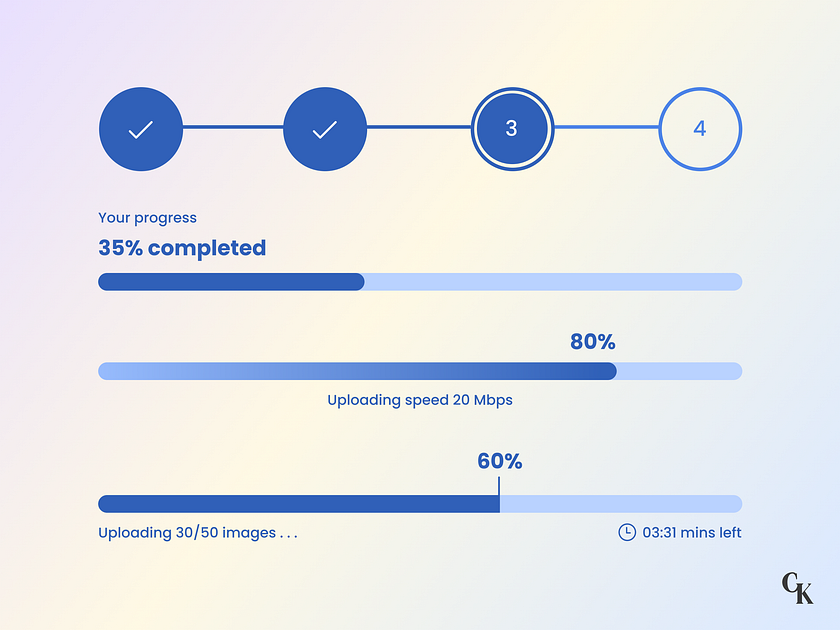Expand details under 35% completed bar
This screenshot has width=840, height=630.
point(420,282)
